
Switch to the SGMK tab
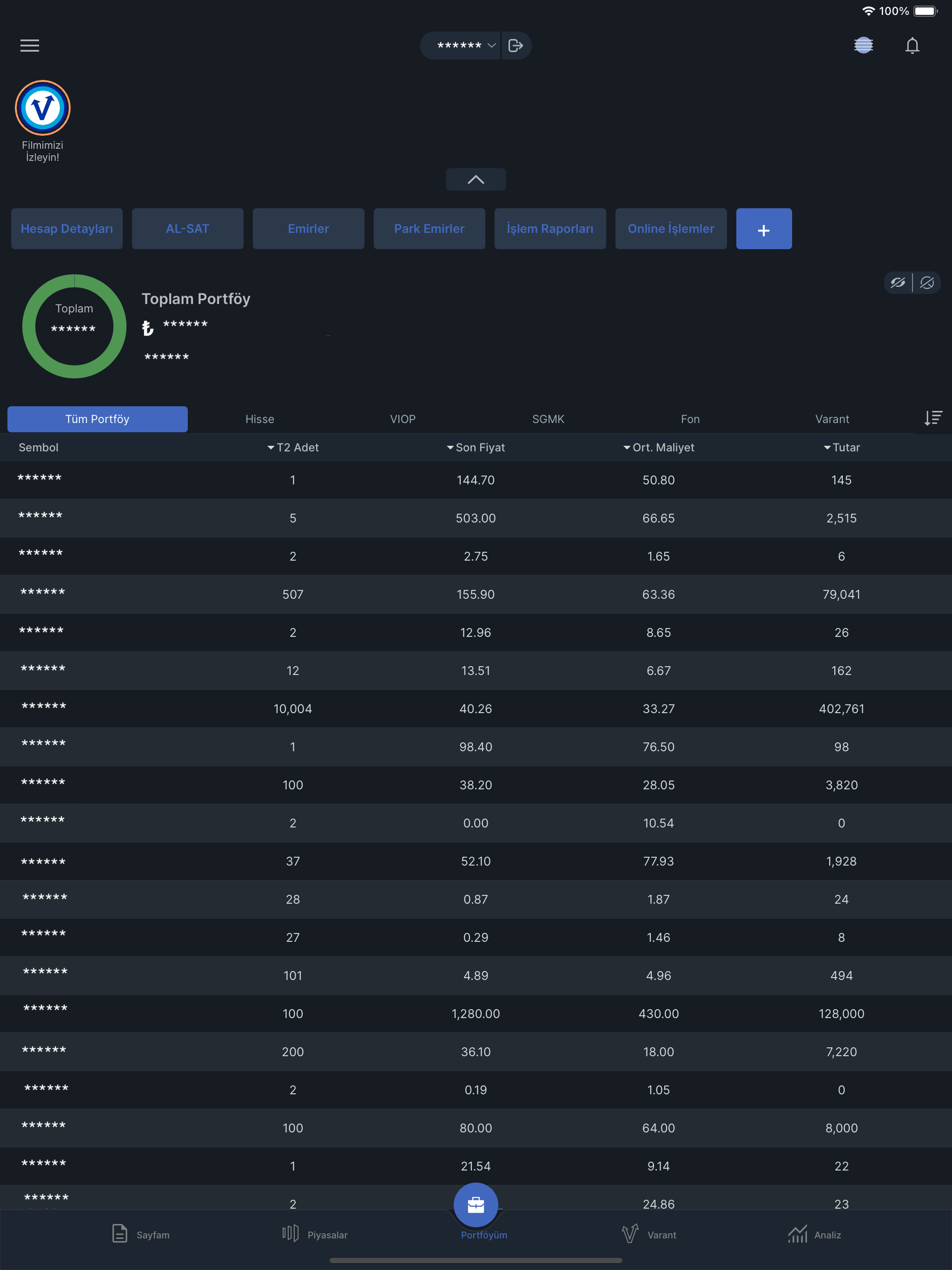pyautogui.click(x=548, y=419)
